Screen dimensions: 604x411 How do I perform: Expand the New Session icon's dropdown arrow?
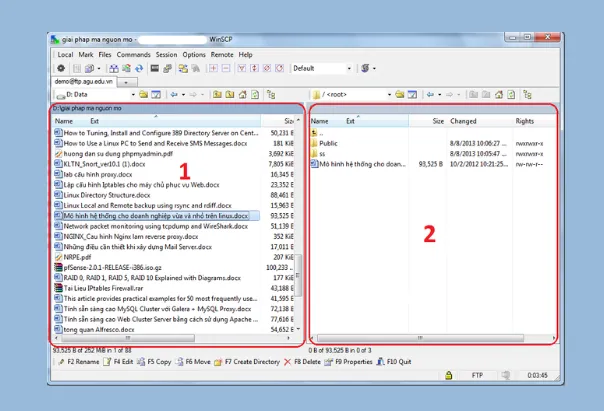pyautogui.click(x=374, y=69)
